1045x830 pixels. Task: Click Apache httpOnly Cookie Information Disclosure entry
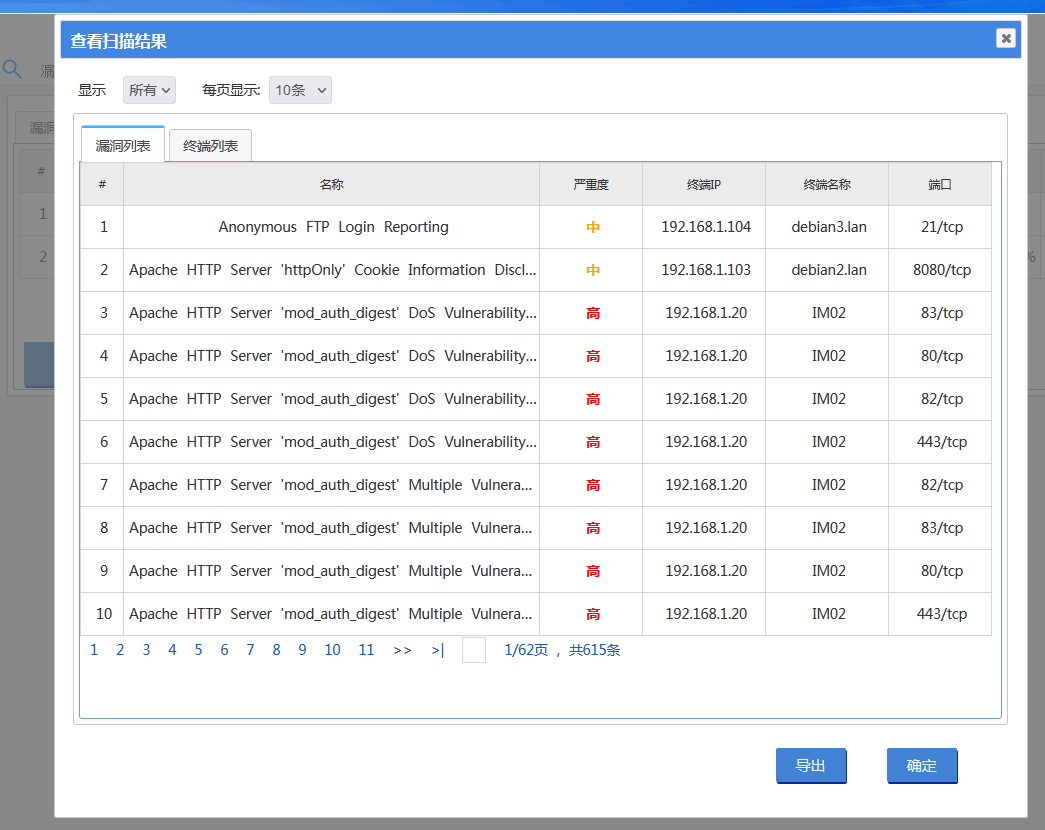(332, 270)
